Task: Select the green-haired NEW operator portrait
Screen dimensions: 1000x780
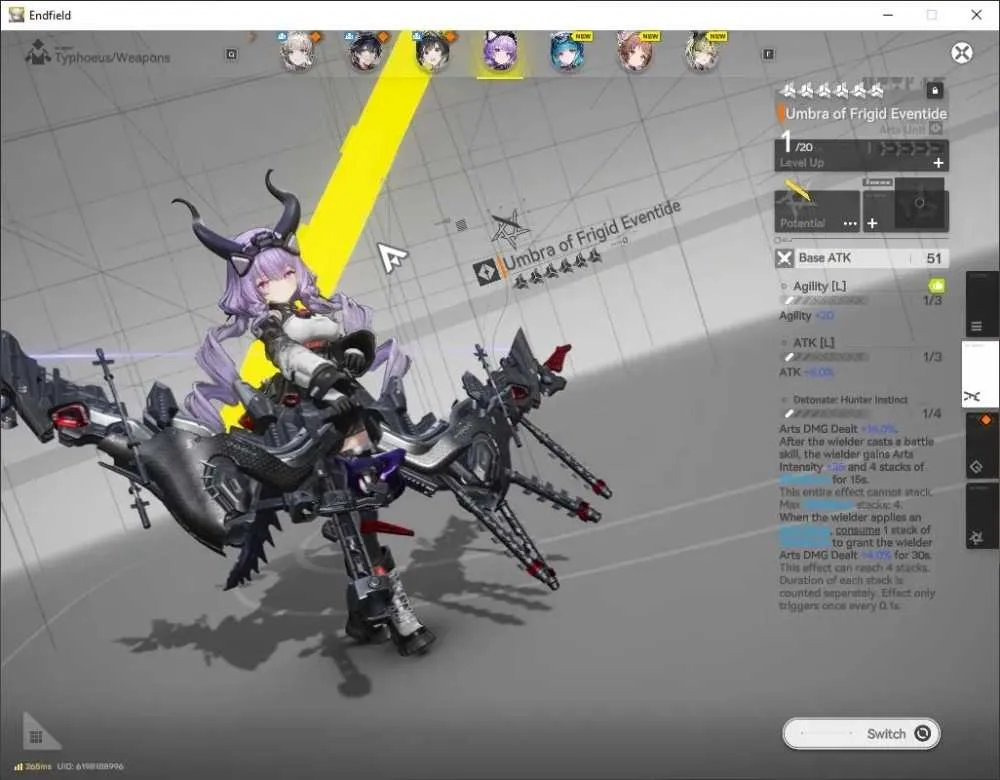Action: tap(702, 52)
